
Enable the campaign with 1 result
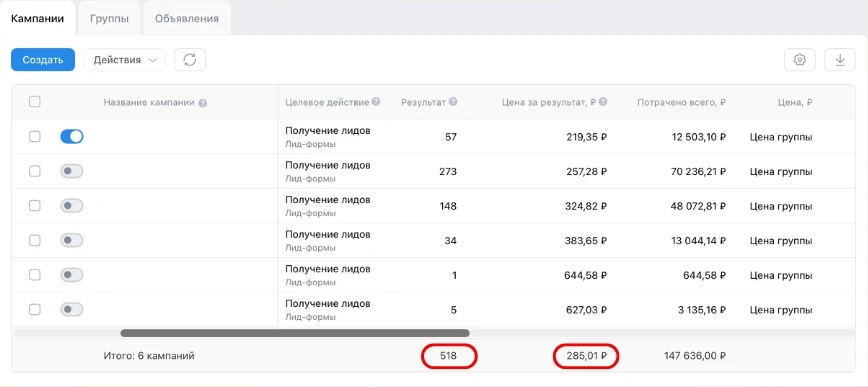point(72,275)
